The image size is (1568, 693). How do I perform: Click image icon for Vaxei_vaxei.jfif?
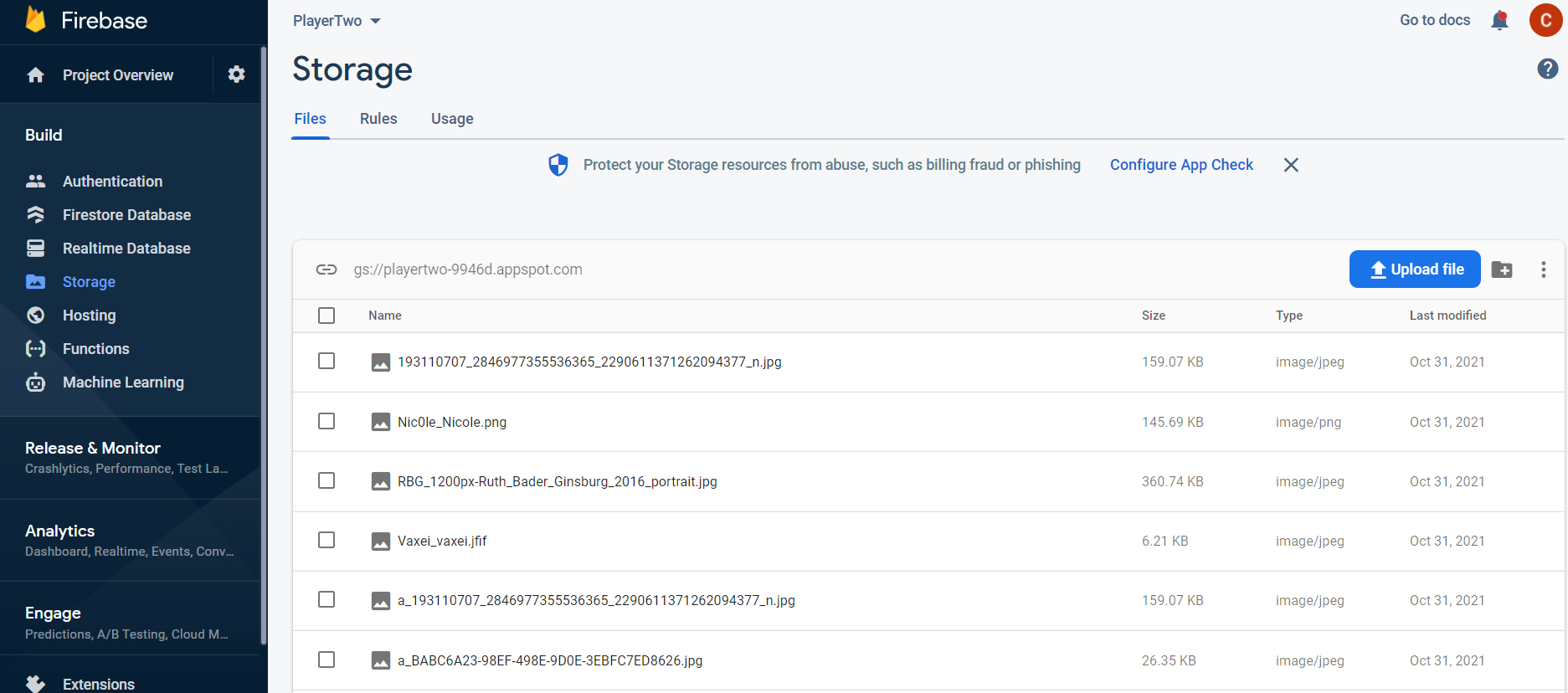coord(381,542)
